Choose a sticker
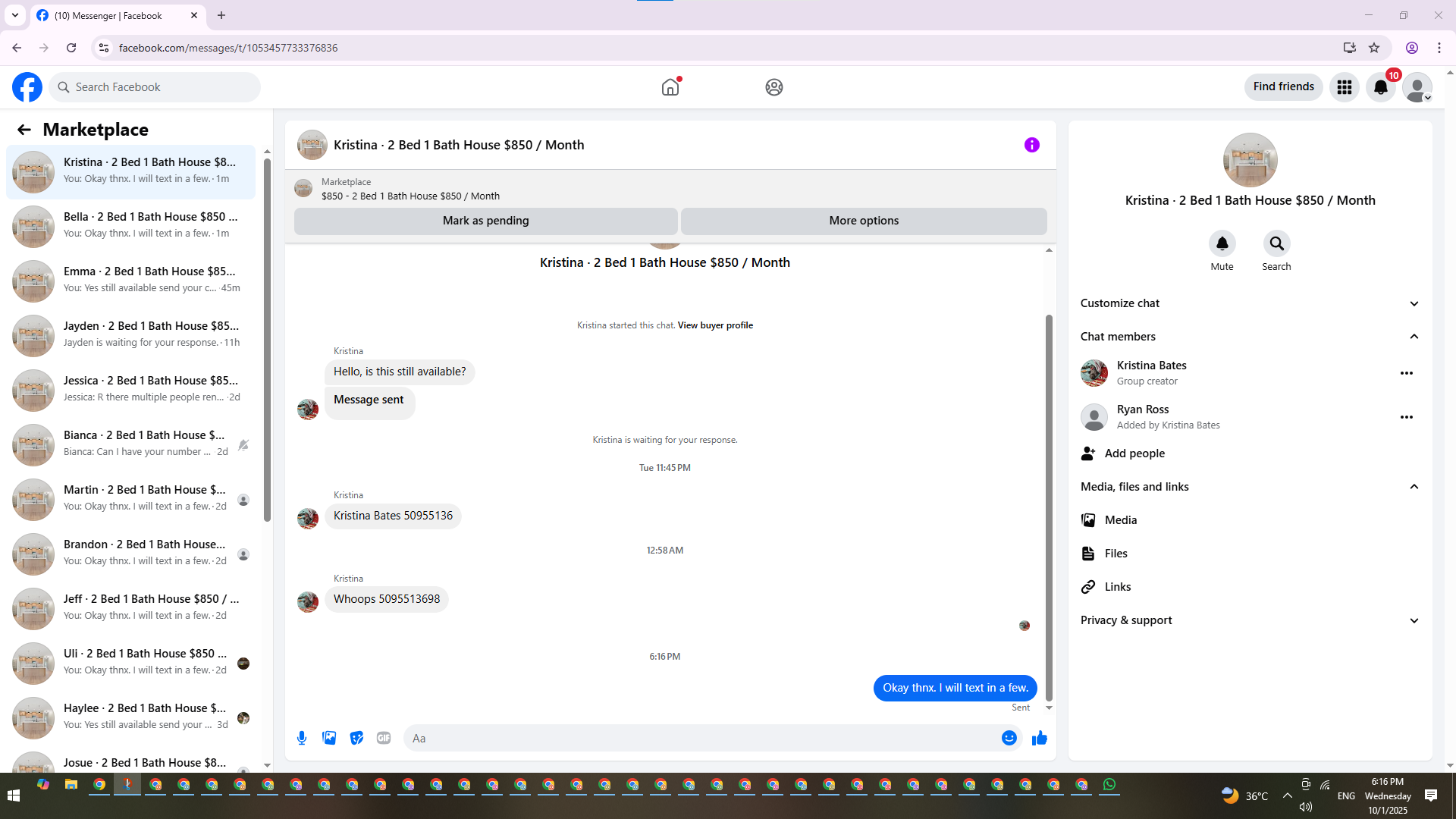This screenshot has height=819, width=1456. 356,738
